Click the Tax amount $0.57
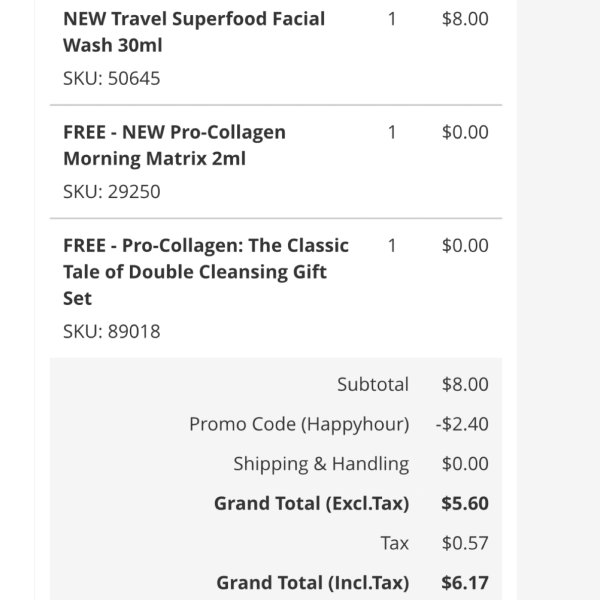This screenshot has height=600, width=600. coord(465,543)
